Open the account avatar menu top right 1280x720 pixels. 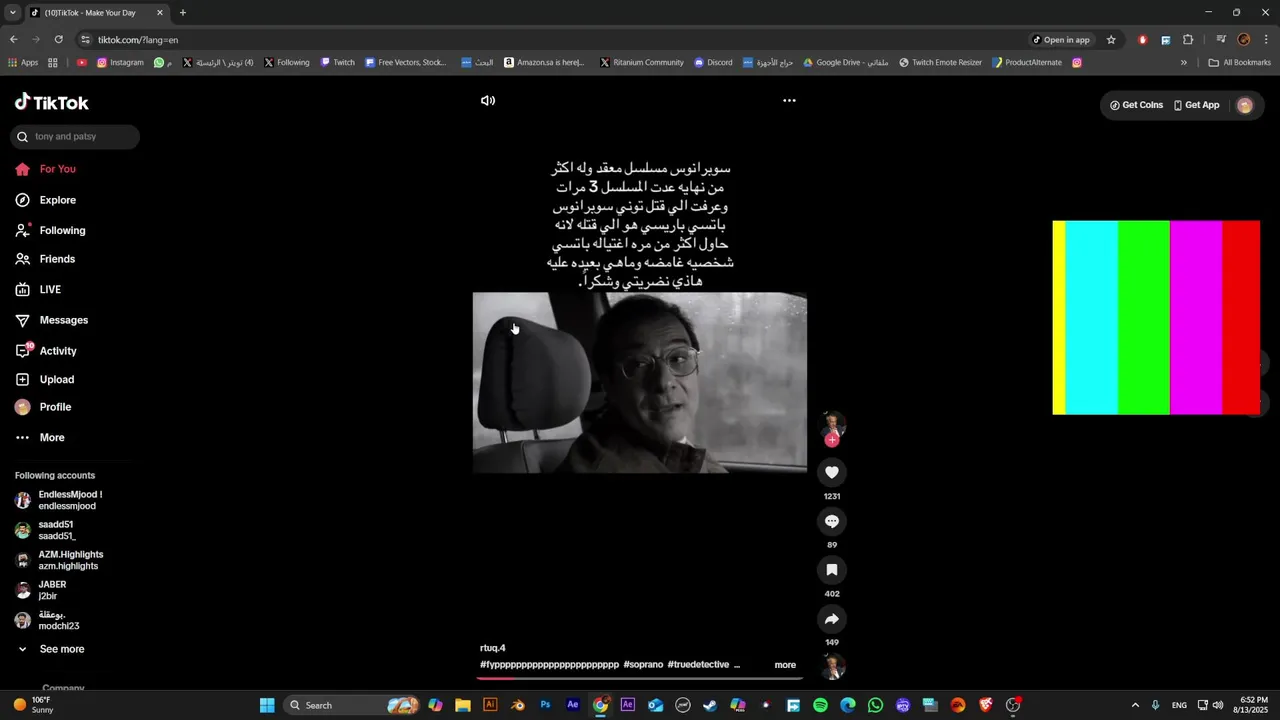1245,105
